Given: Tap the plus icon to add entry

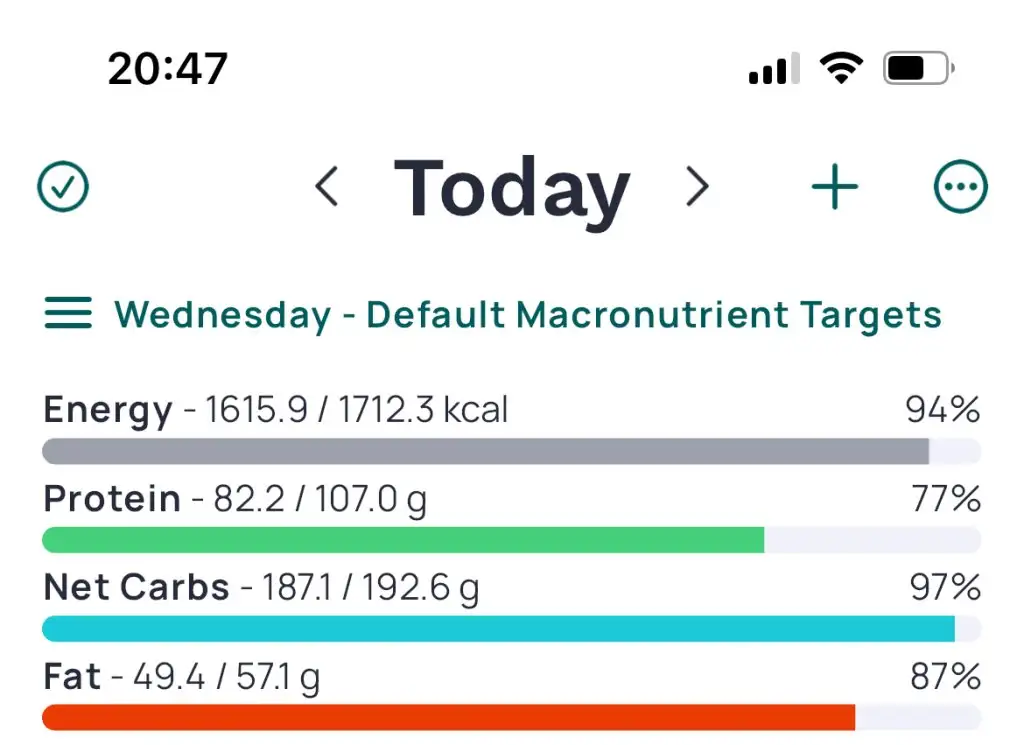Looking at the screenshot, I should pos(835,187).
